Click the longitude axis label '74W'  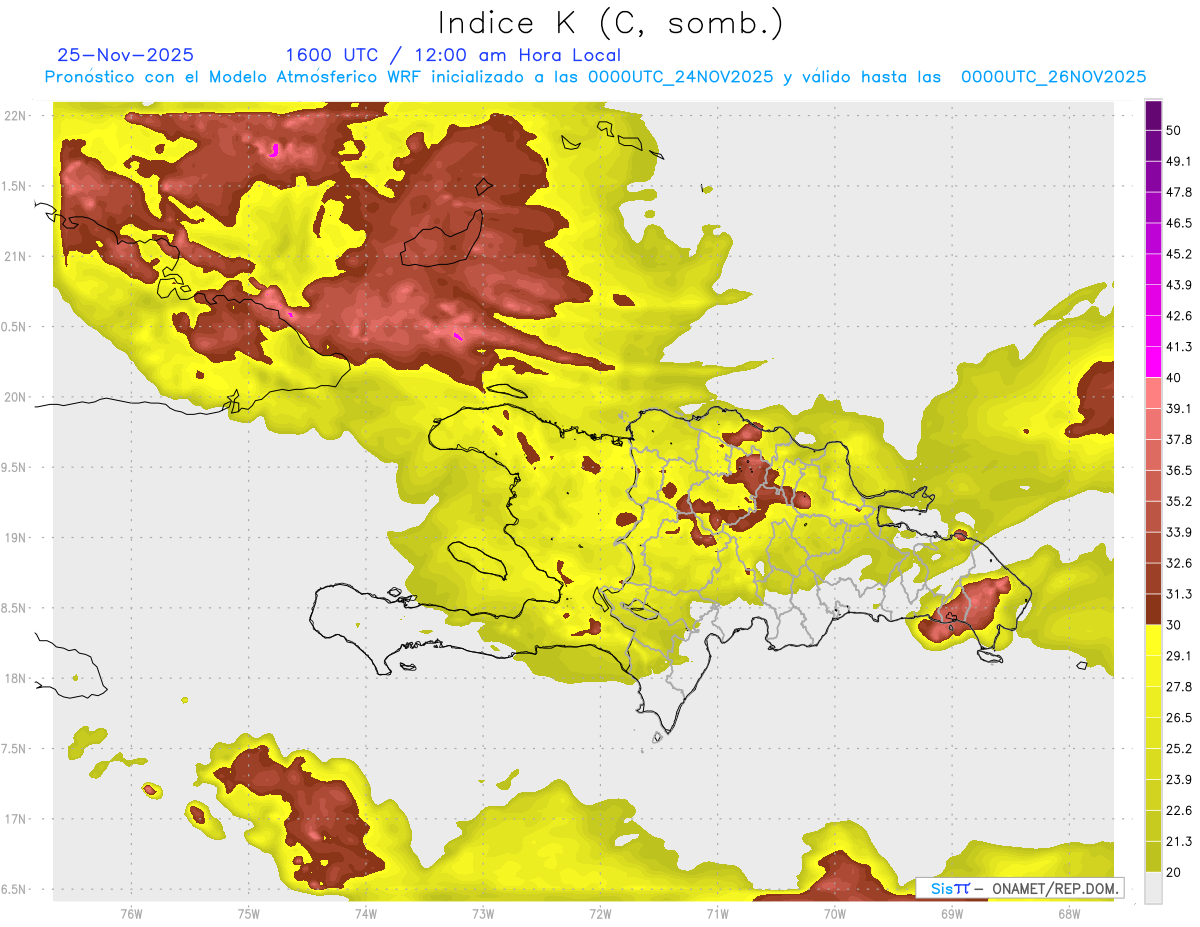click(x=365, y=915)
